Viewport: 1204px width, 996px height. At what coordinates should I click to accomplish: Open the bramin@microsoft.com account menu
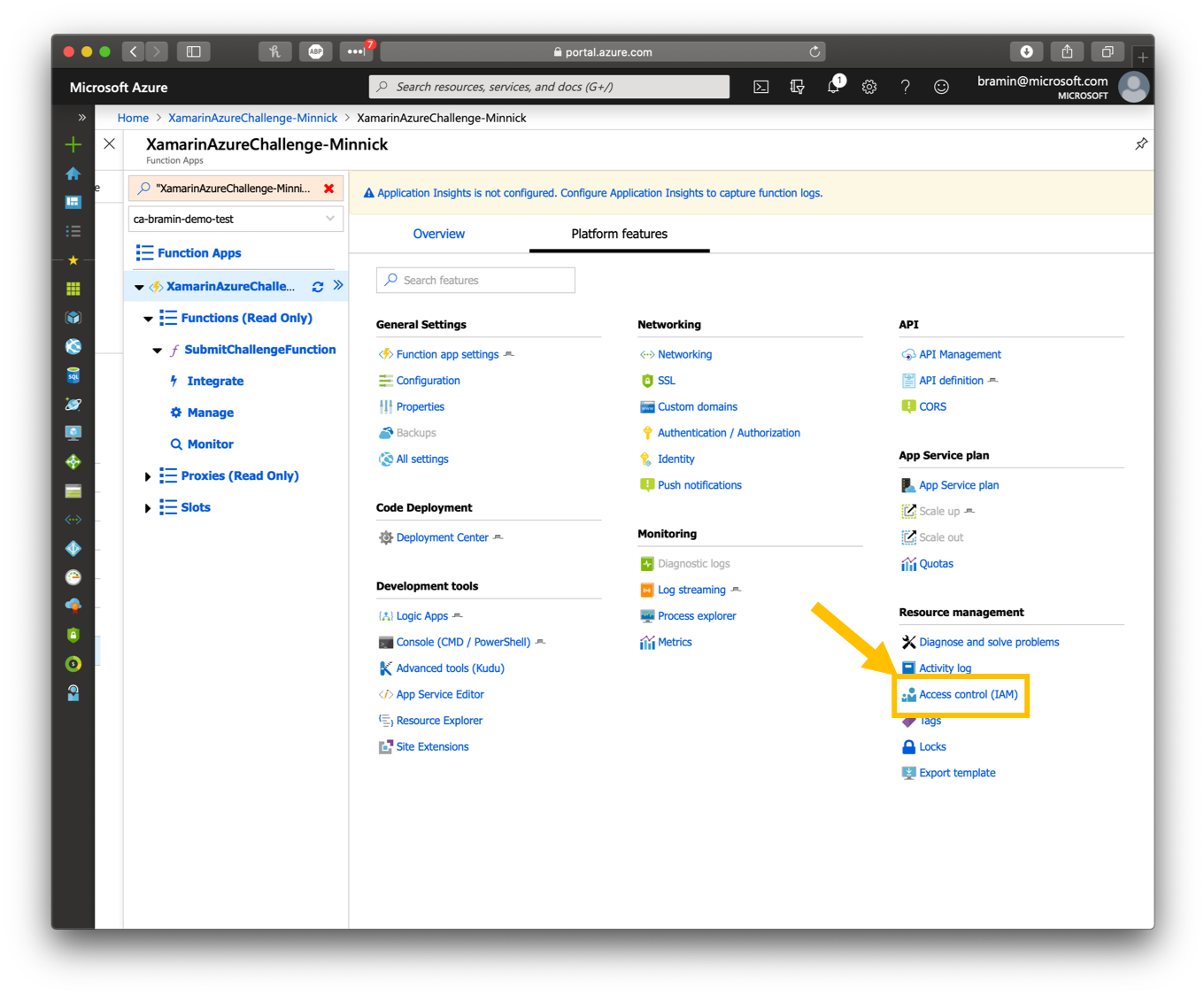[x=1062, y=87]
